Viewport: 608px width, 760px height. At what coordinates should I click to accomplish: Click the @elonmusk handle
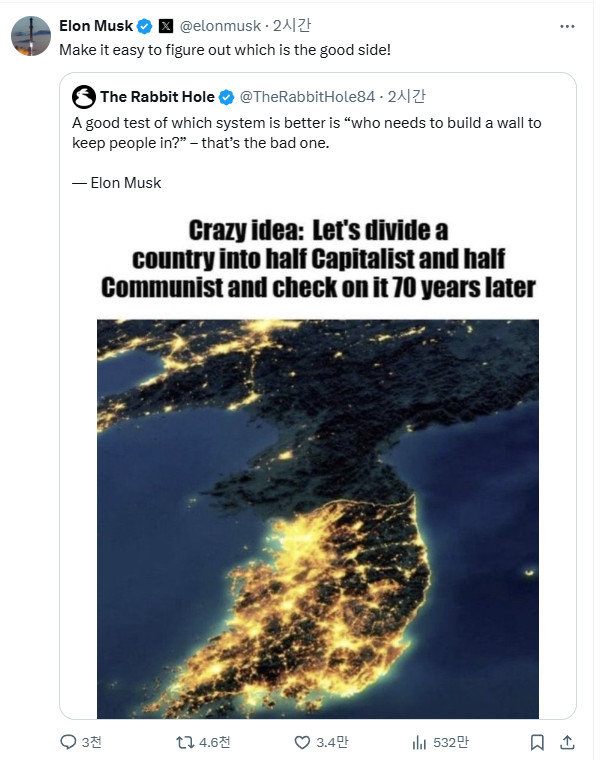[220, 25]
